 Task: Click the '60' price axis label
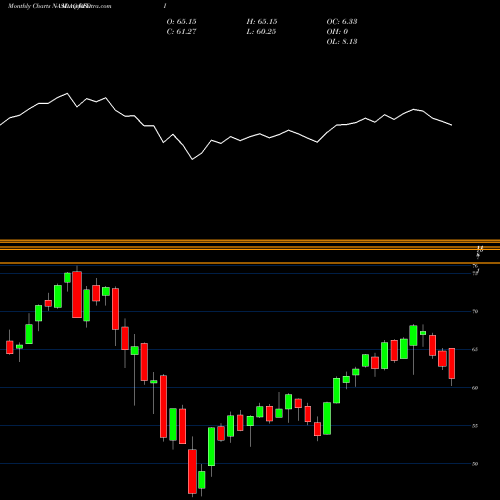475,388
